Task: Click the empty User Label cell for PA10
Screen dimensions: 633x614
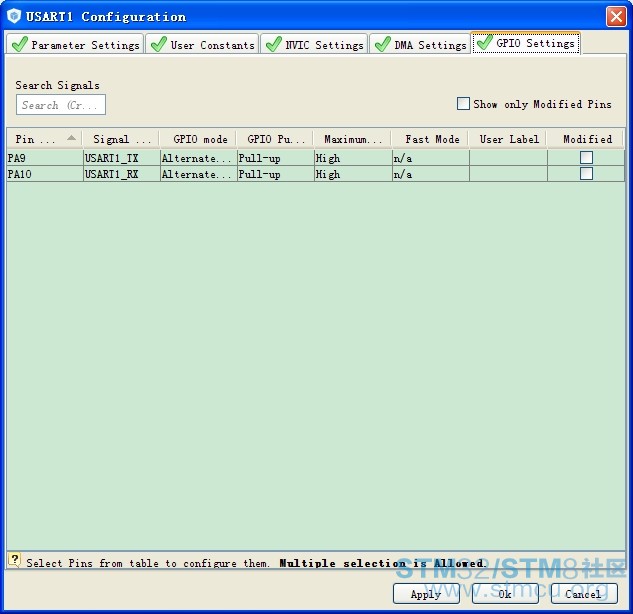Action: coord(508,174)
